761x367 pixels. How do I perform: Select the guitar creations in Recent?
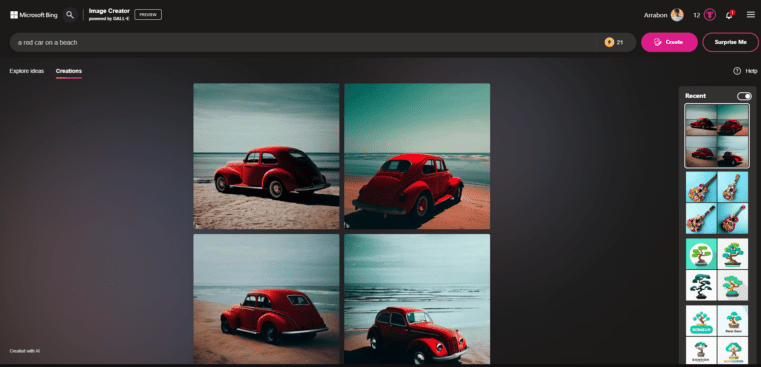click(717, 202)
